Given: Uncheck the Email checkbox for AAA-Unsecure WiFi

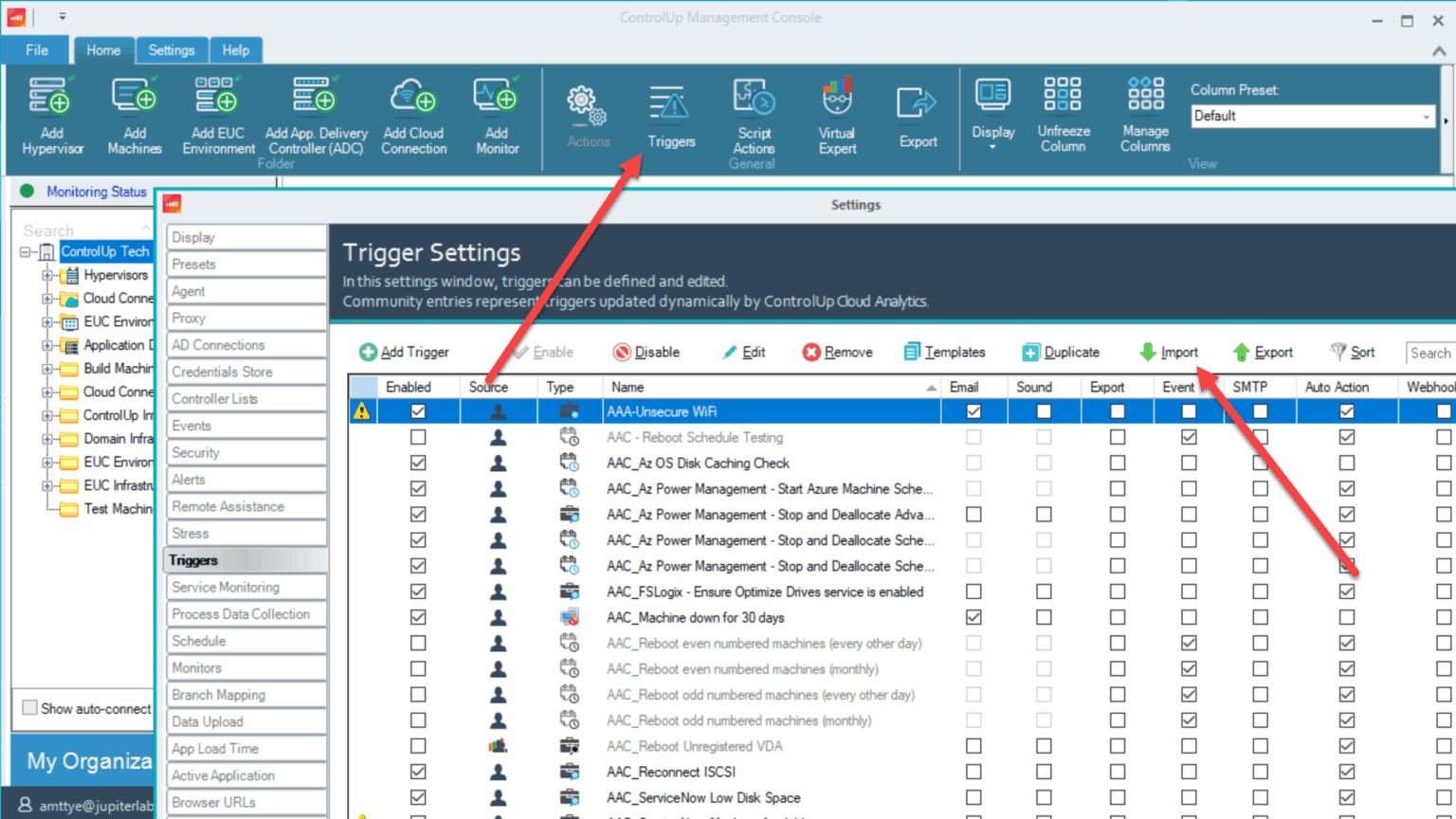Looking at the screenshot, I should click(973, 411).
